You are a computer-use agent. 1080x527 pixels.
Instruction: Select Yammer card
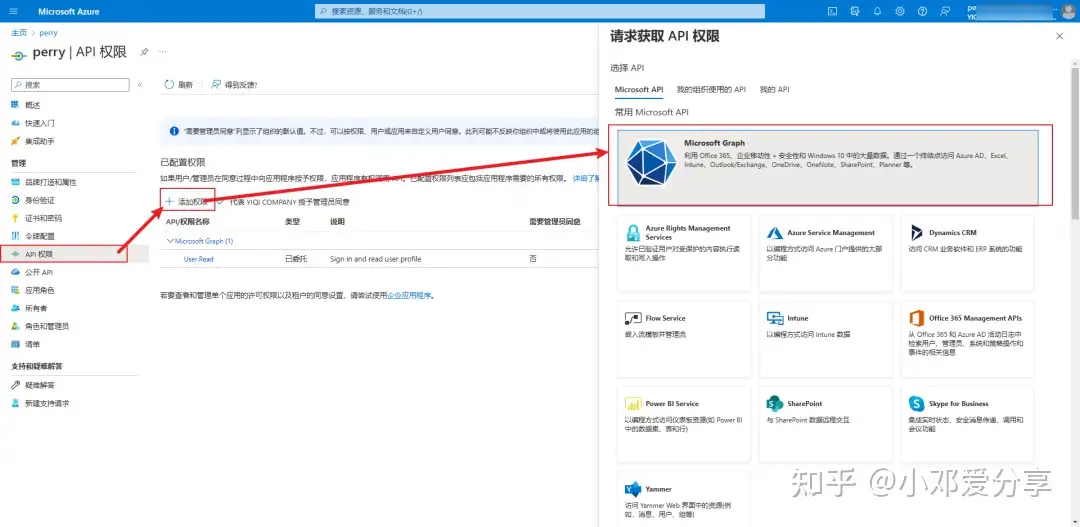coord(685,499)
